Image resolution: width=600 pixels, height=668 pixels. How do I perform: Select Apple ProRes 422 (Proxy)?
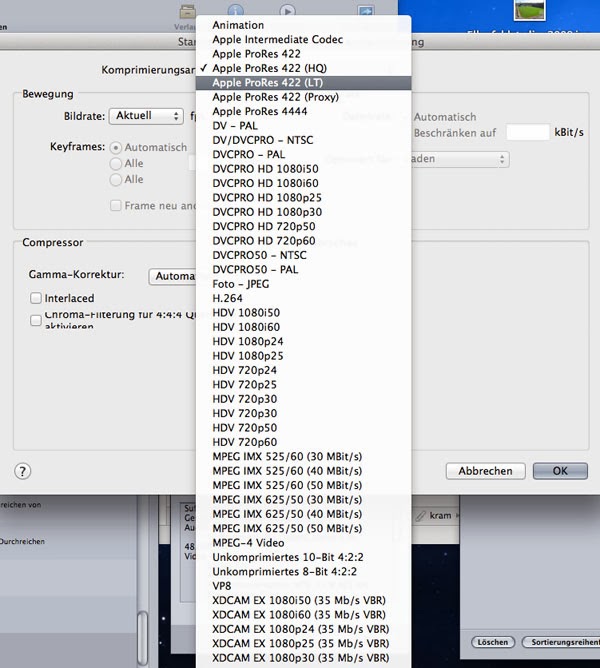coord(303,97)
